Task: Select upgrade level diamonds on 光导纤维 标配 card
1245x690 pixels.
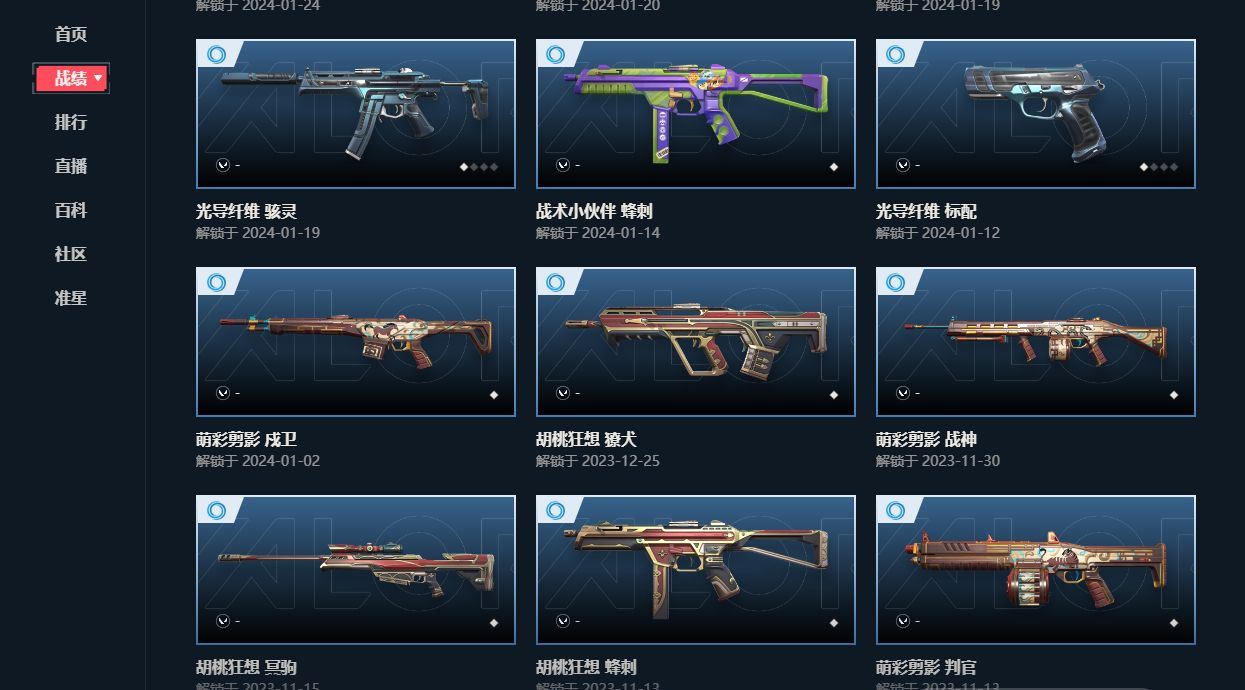Action: [1159, 167]
